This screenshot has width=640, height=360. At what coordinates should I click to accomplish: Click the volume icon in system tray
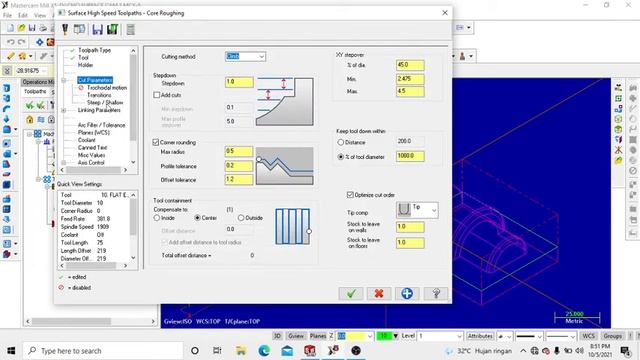579,351
